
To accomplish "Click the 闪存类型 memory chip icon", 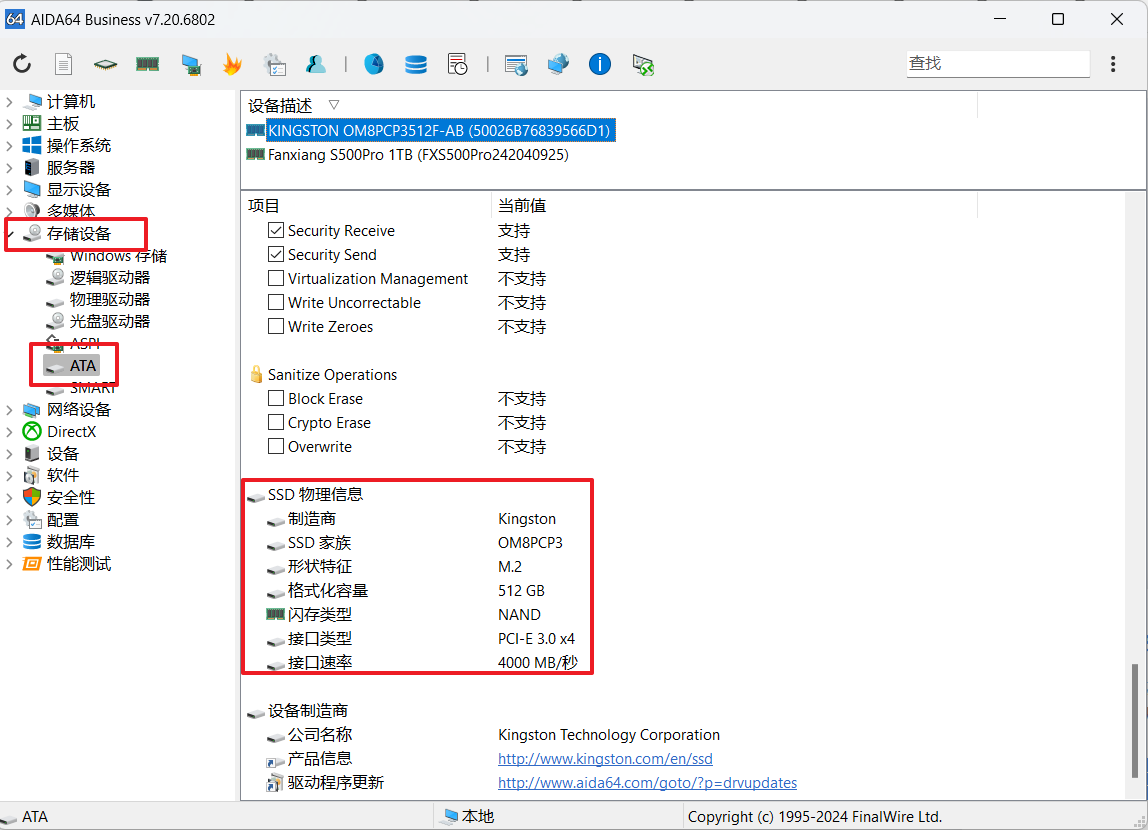I will (275, 614).
